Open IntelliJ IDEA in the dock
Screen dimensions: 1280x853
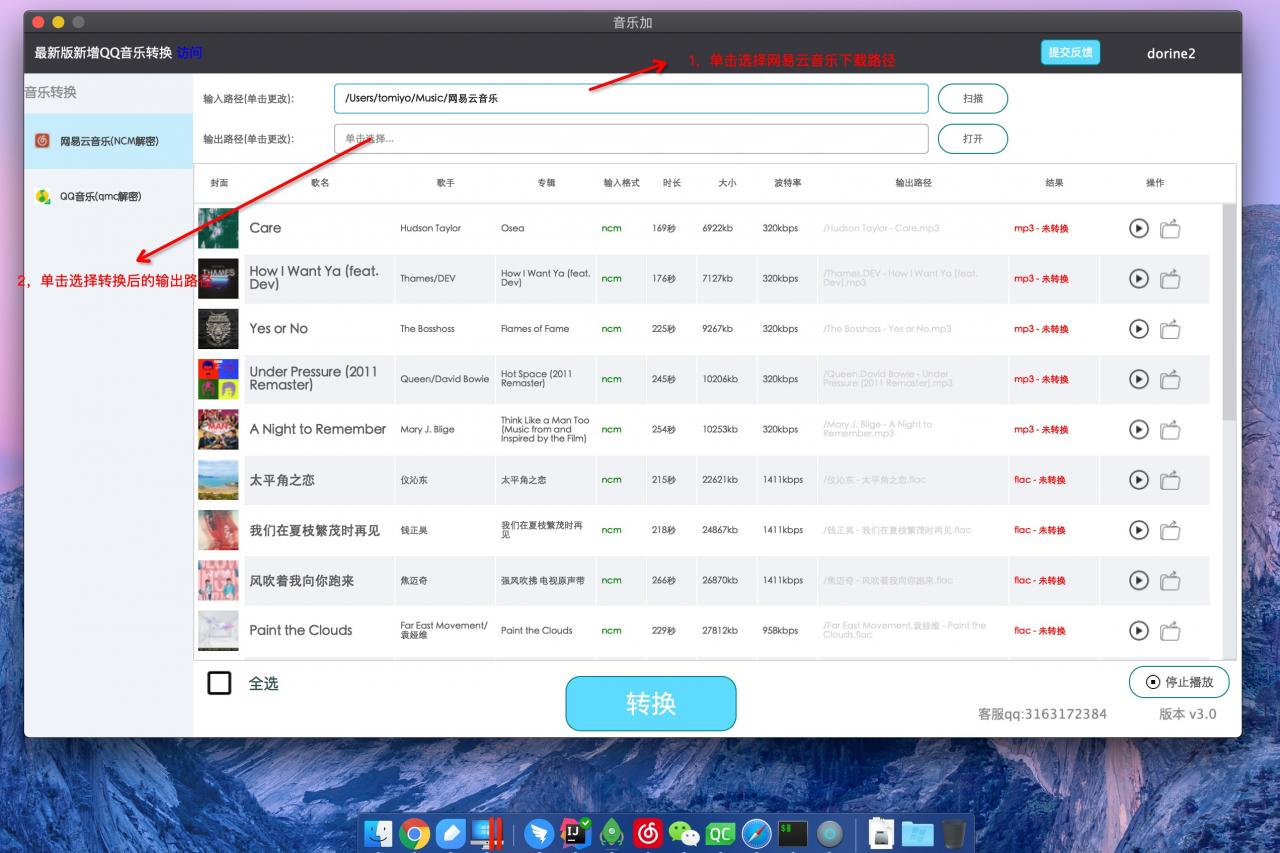575,833
